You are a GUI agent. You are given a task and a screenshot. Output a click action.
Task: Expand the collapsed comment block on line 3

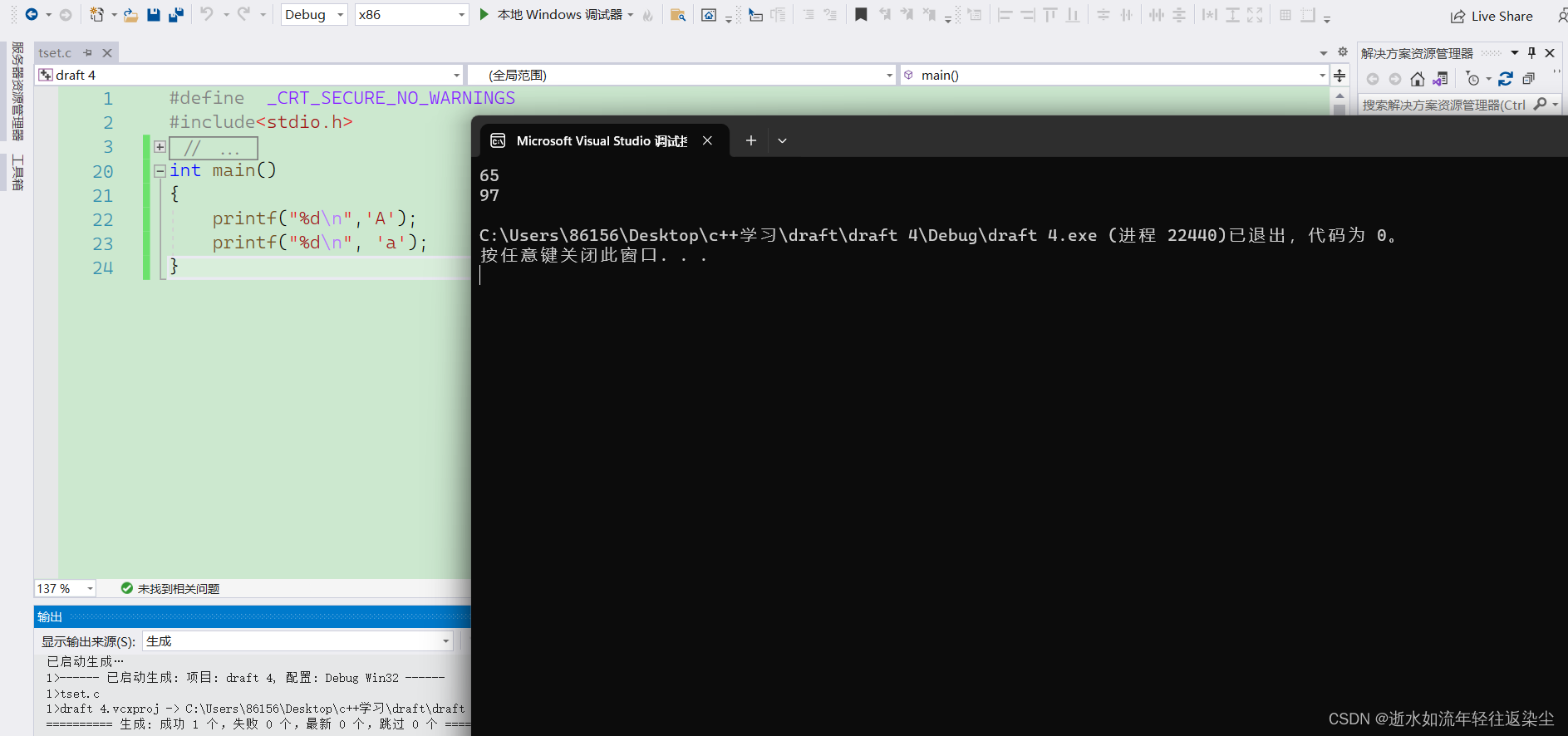(x=160, y=147)
